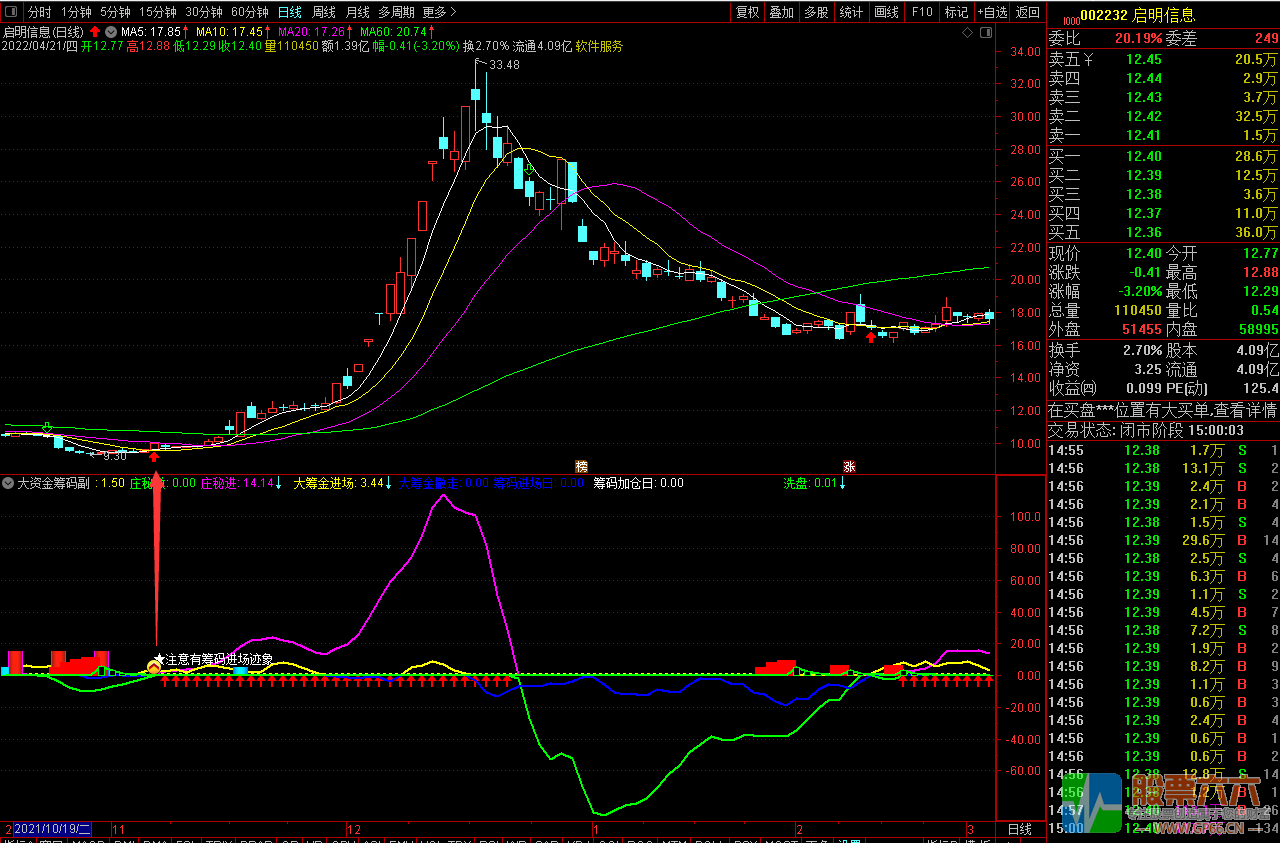Click the MA5: 17.85 label
1280x843 pixels.
click(x=154, y=31)
